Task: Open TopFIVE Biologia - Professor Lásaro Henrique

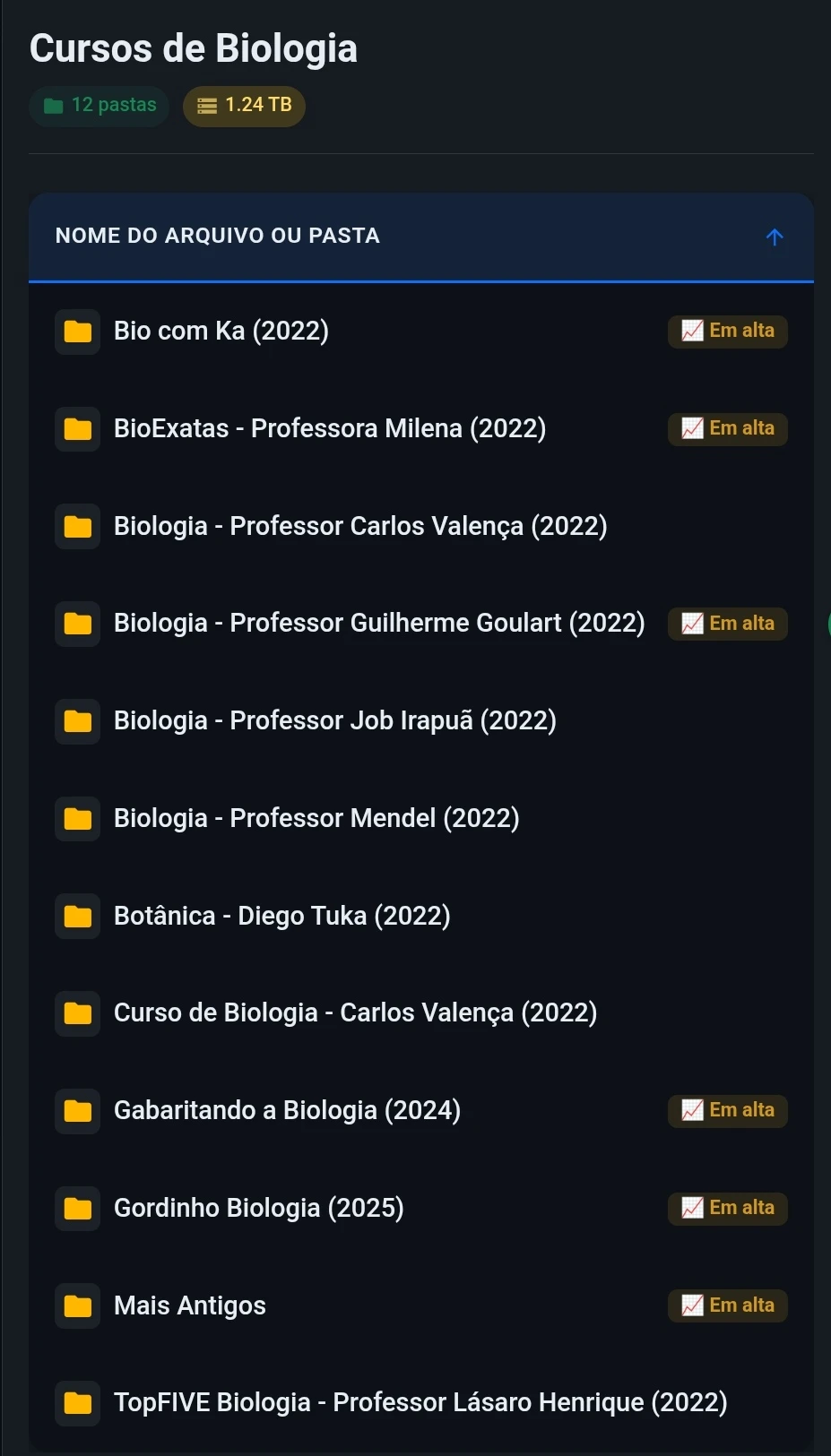Action: tap(420, 1402)
